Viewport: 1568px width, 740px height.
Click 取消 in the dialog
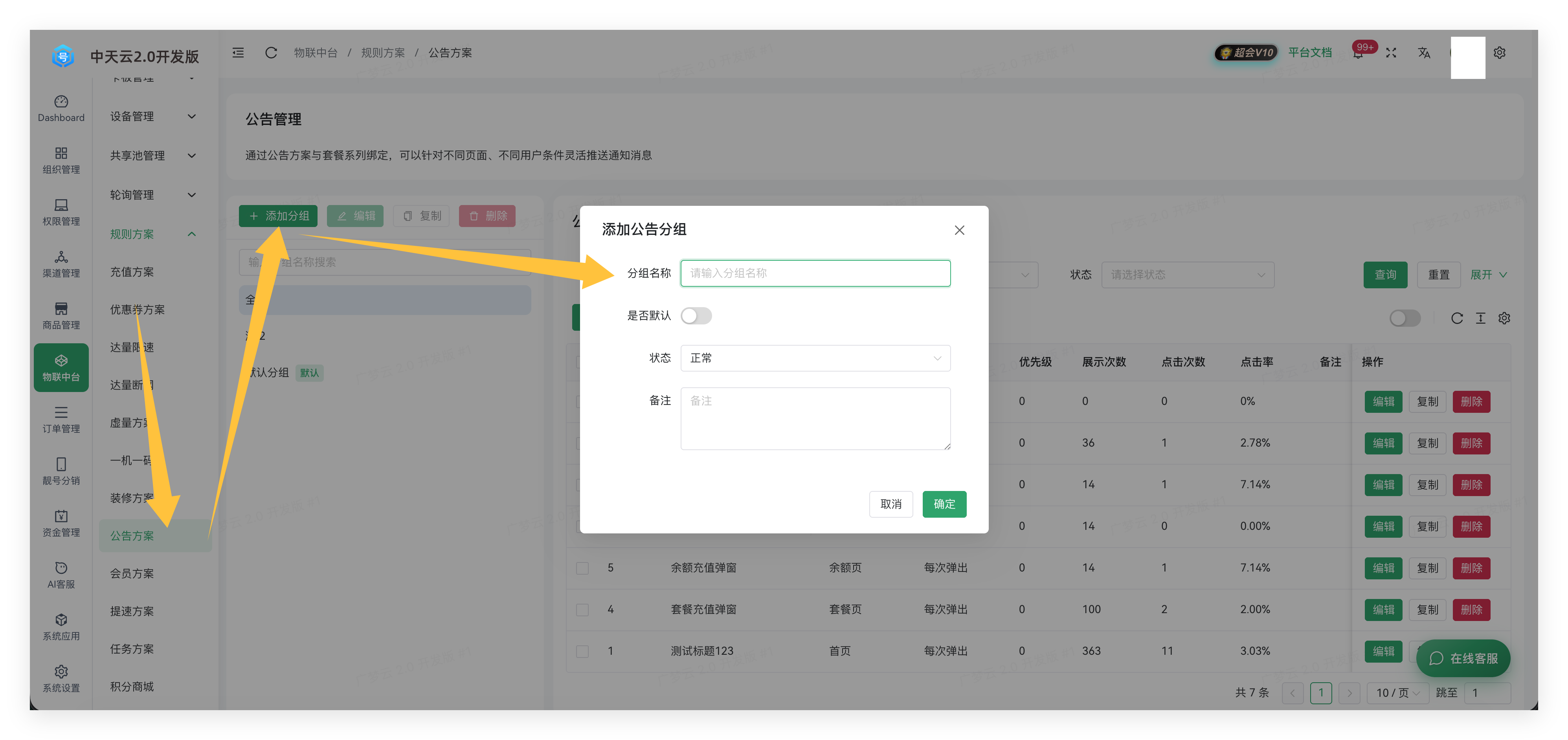click(x=890, y=504)
